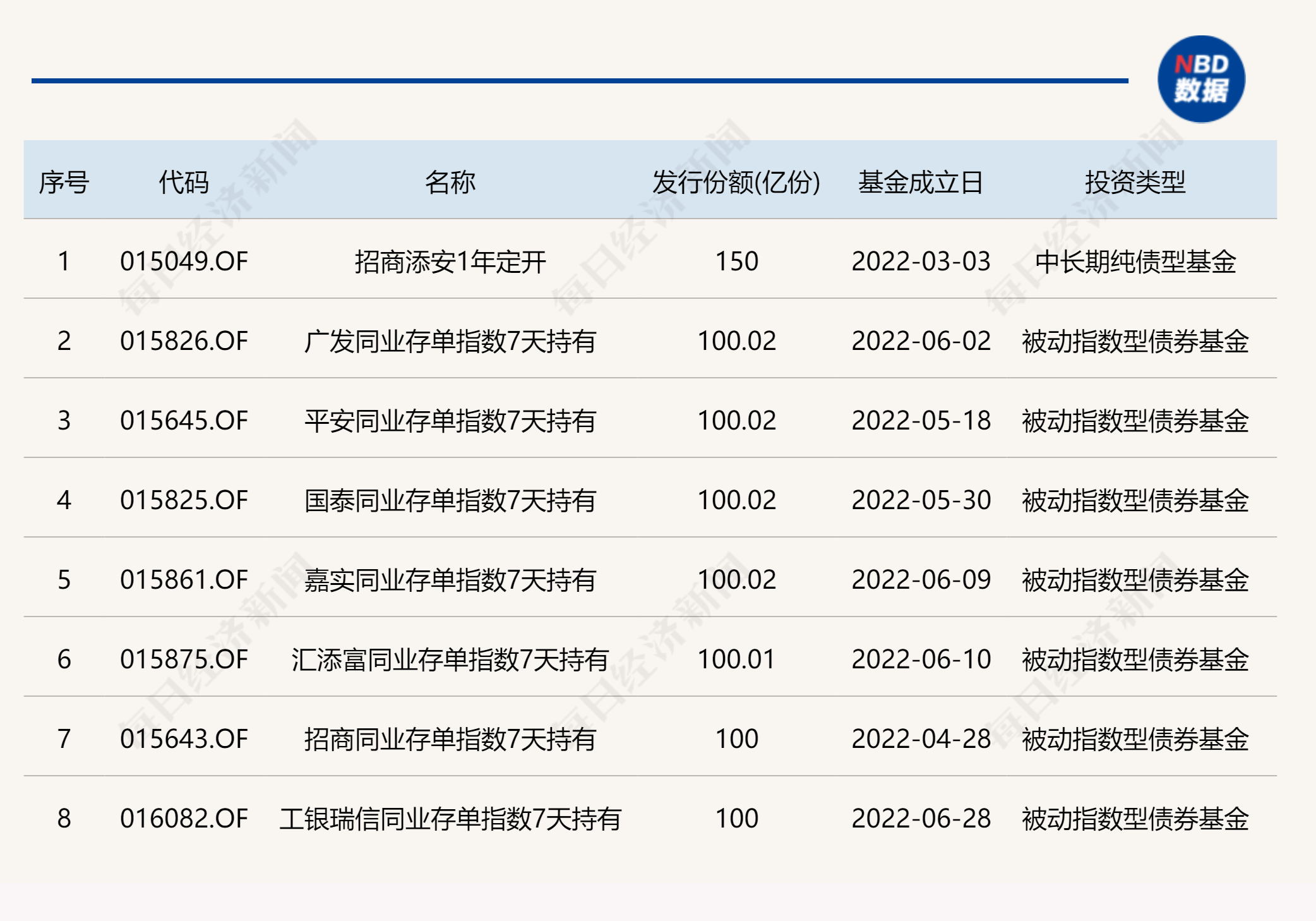Click the date 2022-06-09

[x=921, y=580]
